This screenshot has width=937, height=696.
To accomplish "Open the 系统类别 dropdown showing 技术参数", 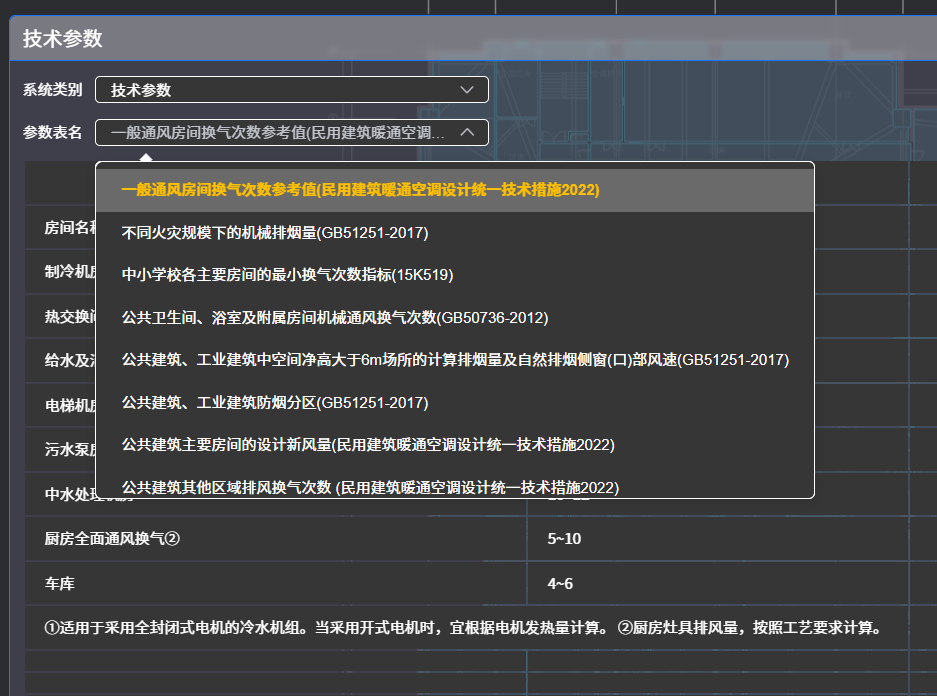I will tap(291, 90).
